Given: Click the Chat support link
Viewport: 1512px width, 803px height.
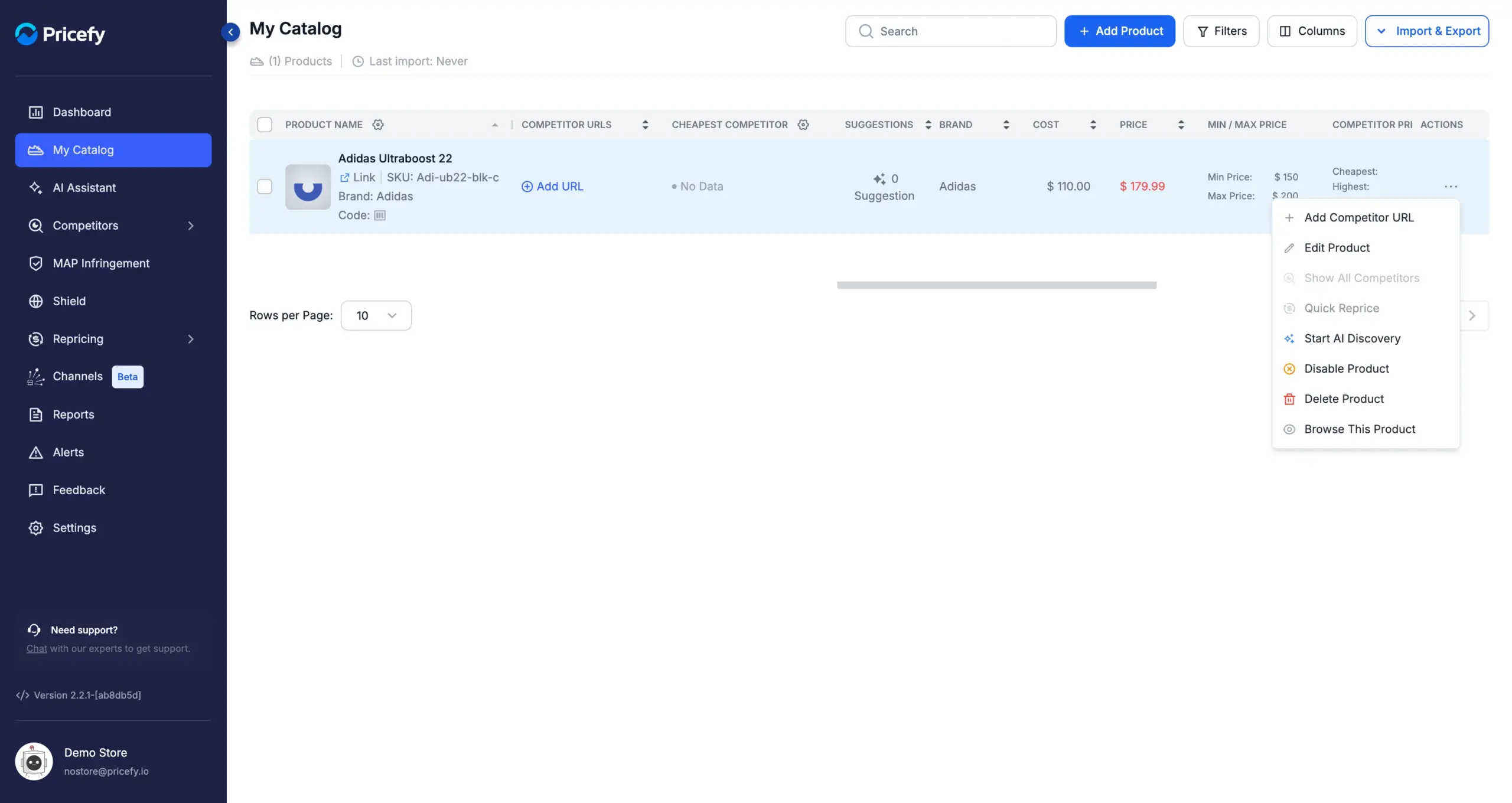Looking at the screenshot, I should pos(37,648).
